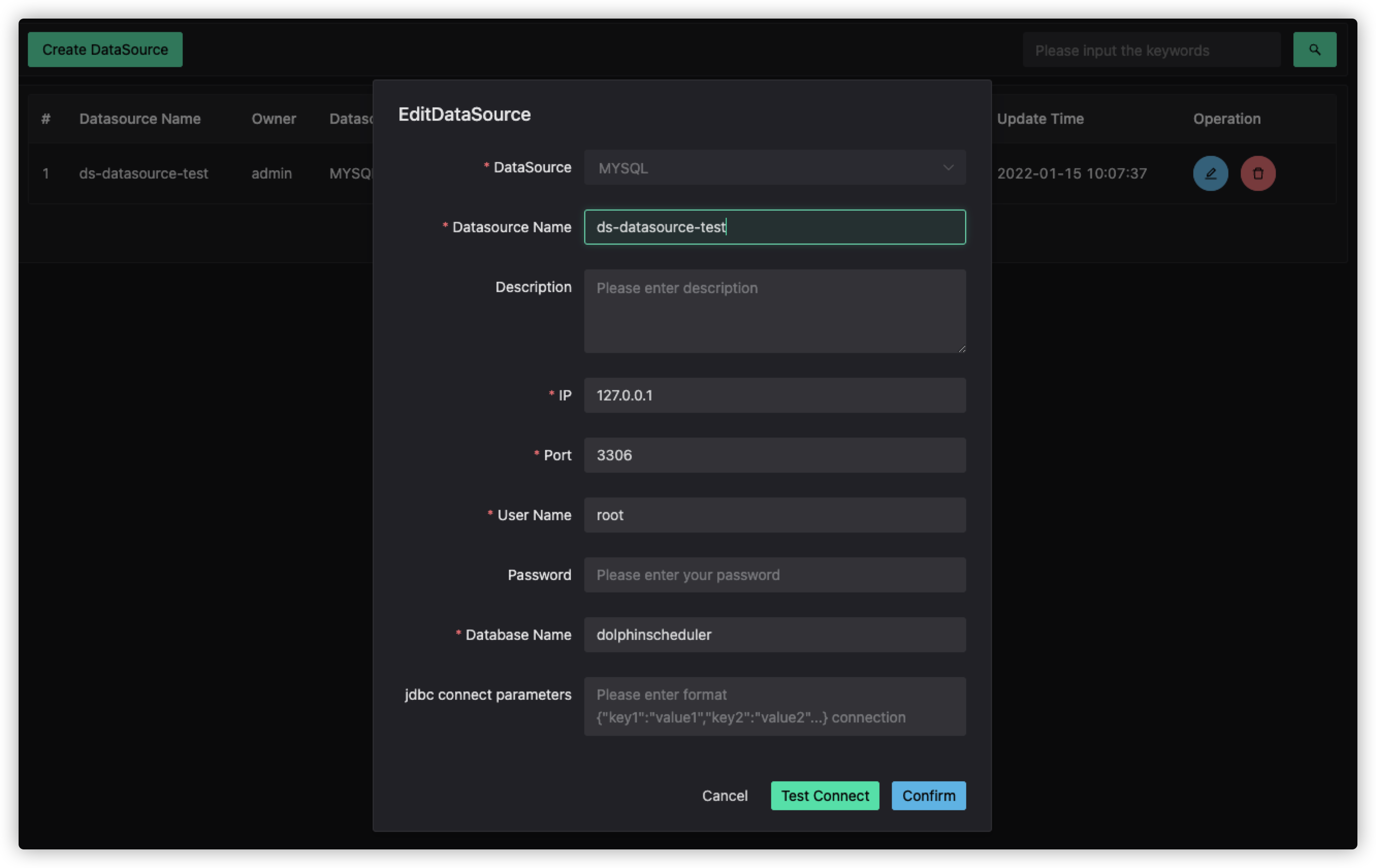Image resolution: width=1376 pixels, height=868 pixels.
Task: Click the Datasource Name input field
Action: [x=775, y=227]
